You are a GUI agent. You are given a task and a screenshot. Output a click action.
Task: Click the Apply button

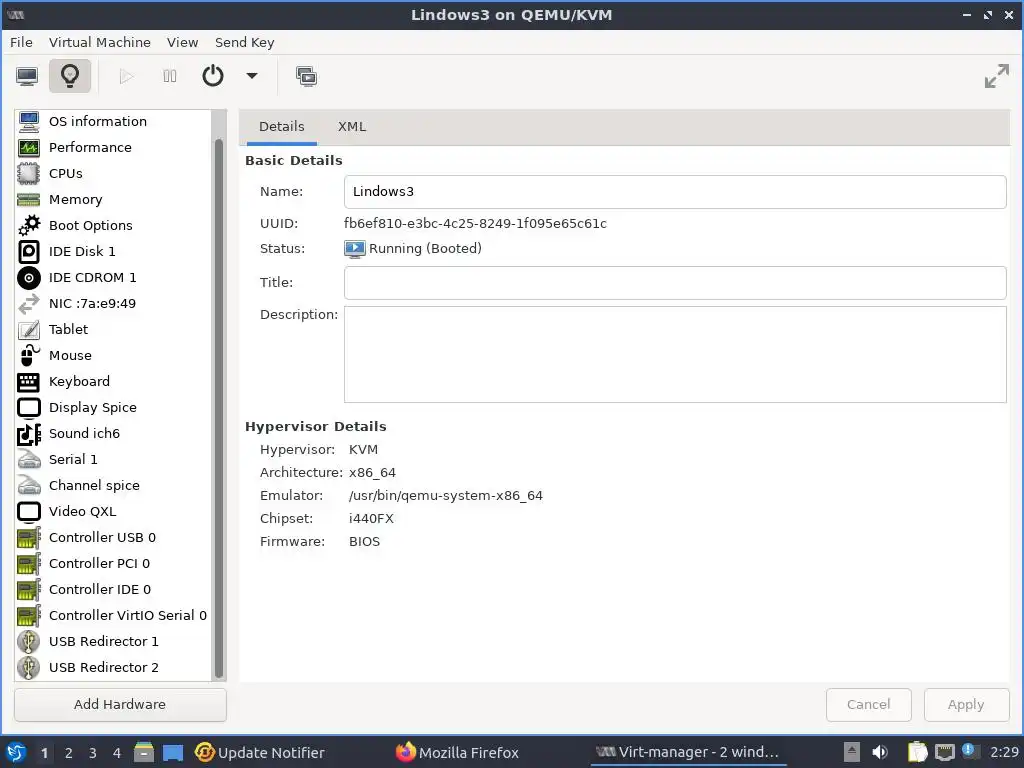[x=966, y=705]
